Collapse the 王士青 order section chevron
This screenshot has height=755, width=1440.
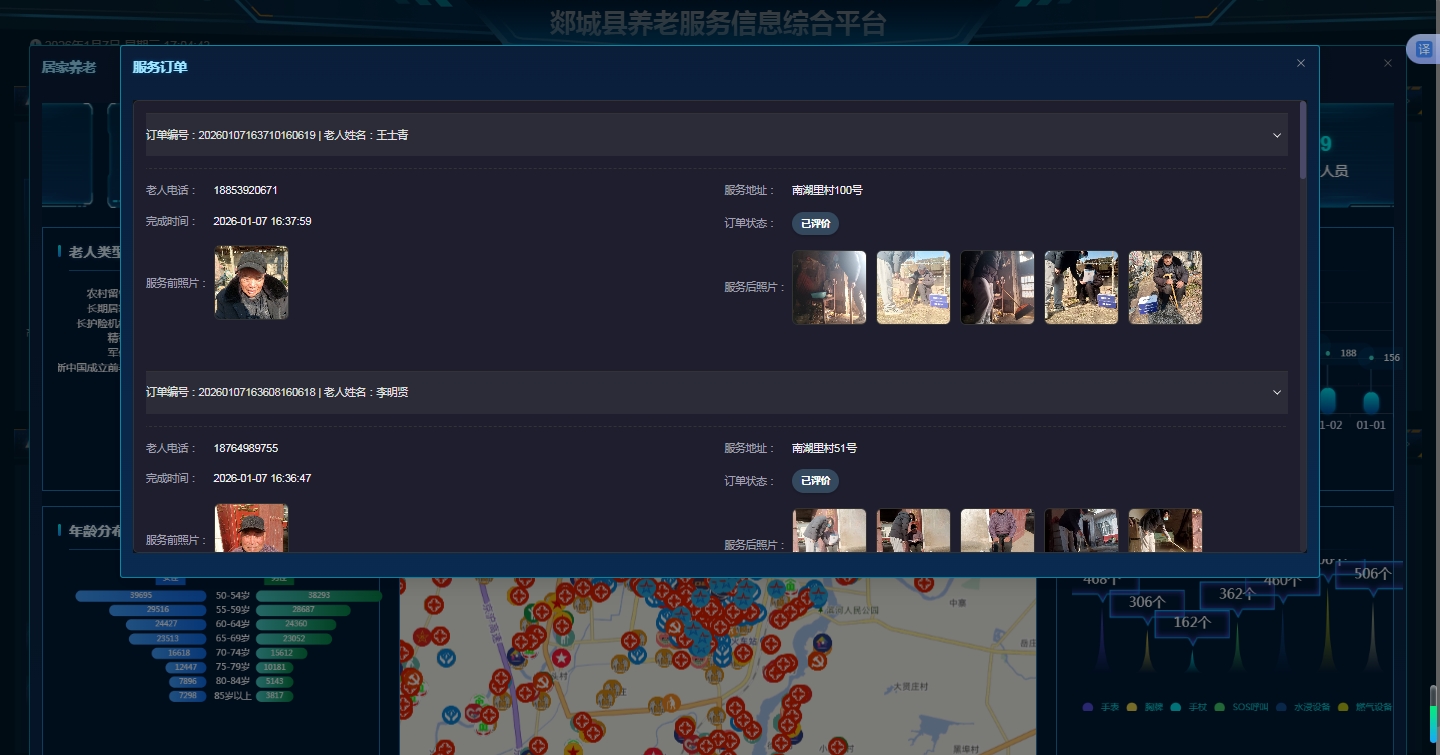click(1277, 135)
